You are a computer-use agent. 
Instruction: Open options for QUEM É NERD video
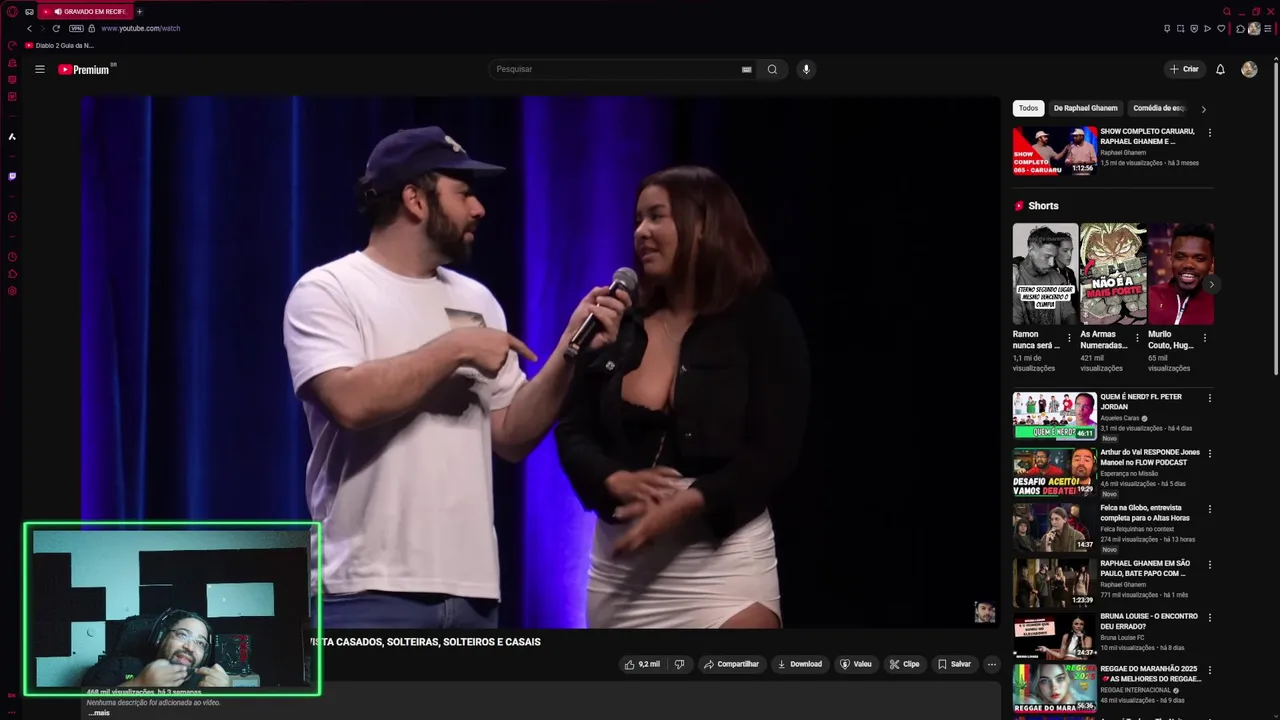click(x=1210, y=398)
